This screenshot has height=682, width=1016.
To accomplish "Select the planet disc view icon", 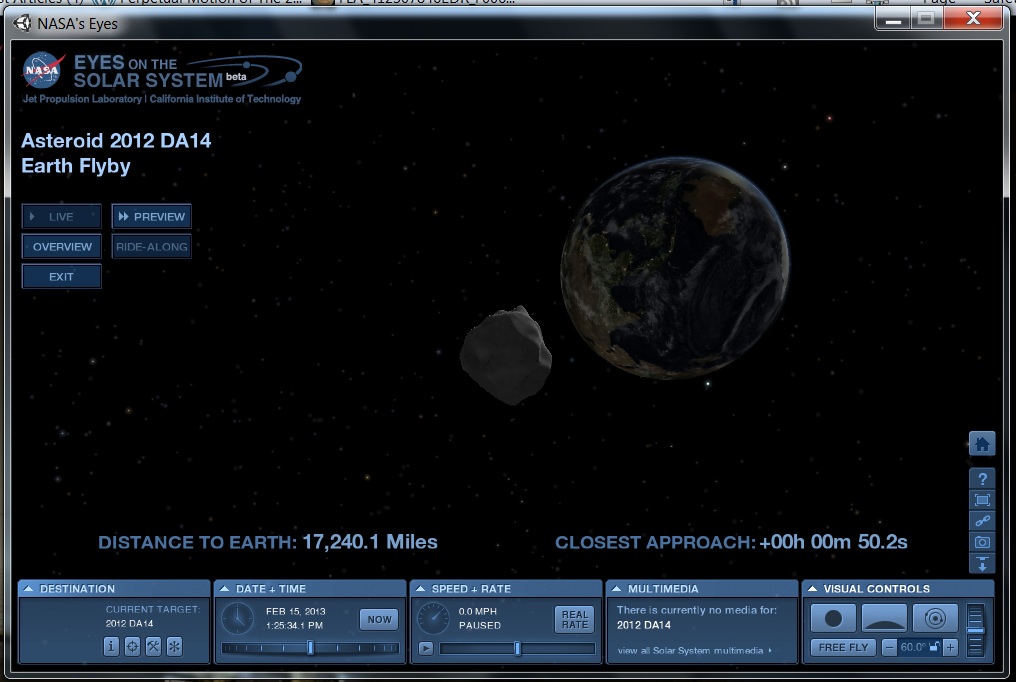I will click(x=833, y=619).
